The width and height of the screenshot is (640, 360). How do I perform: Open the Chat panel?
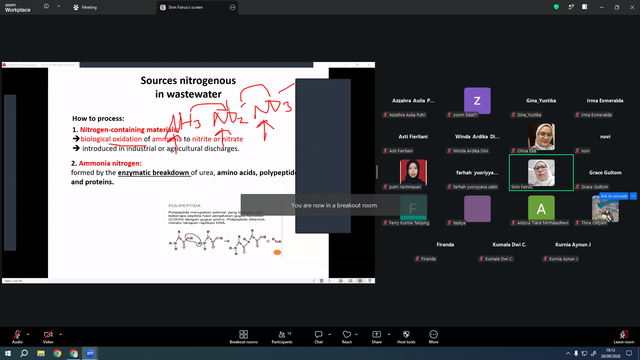click(318, 337)
